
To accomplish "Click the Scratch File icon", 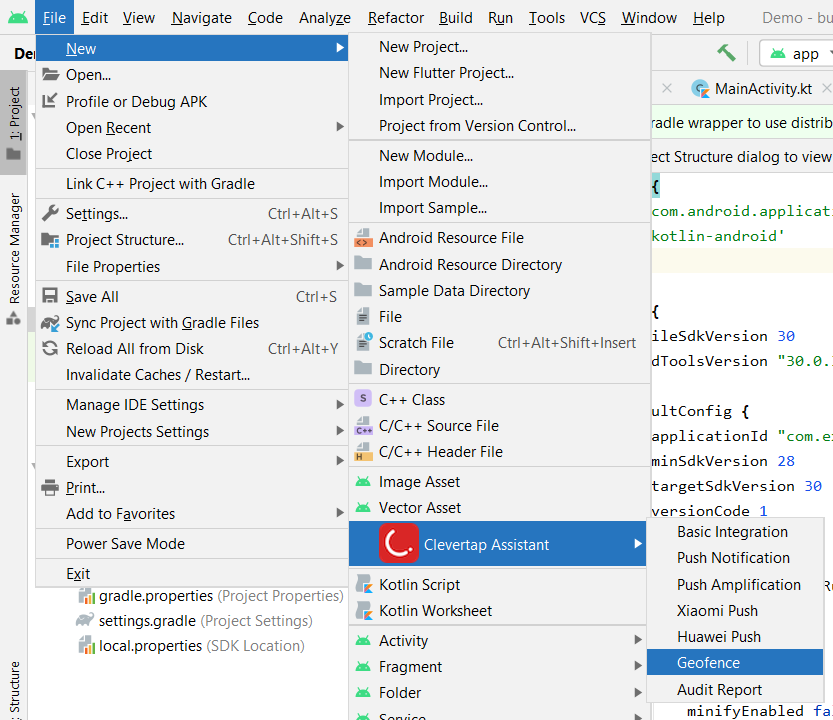I will [364, 342].
